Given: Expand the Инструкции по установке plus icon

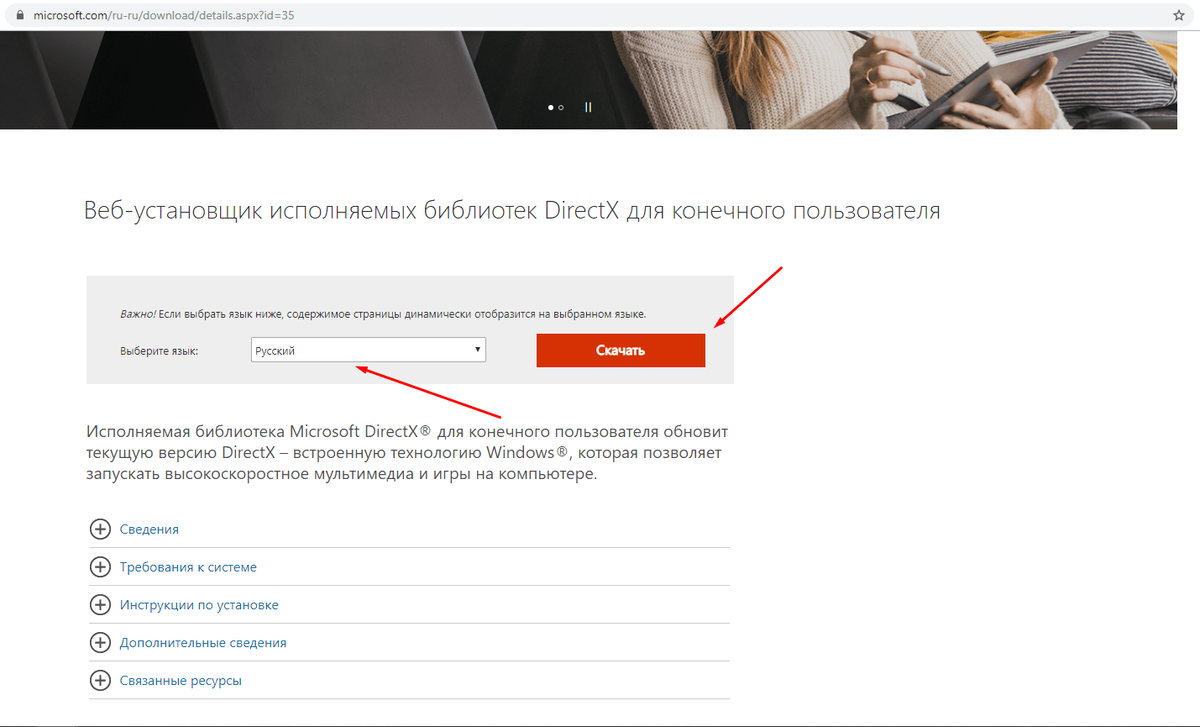Looking at the screenshot, I should point(100,605).
